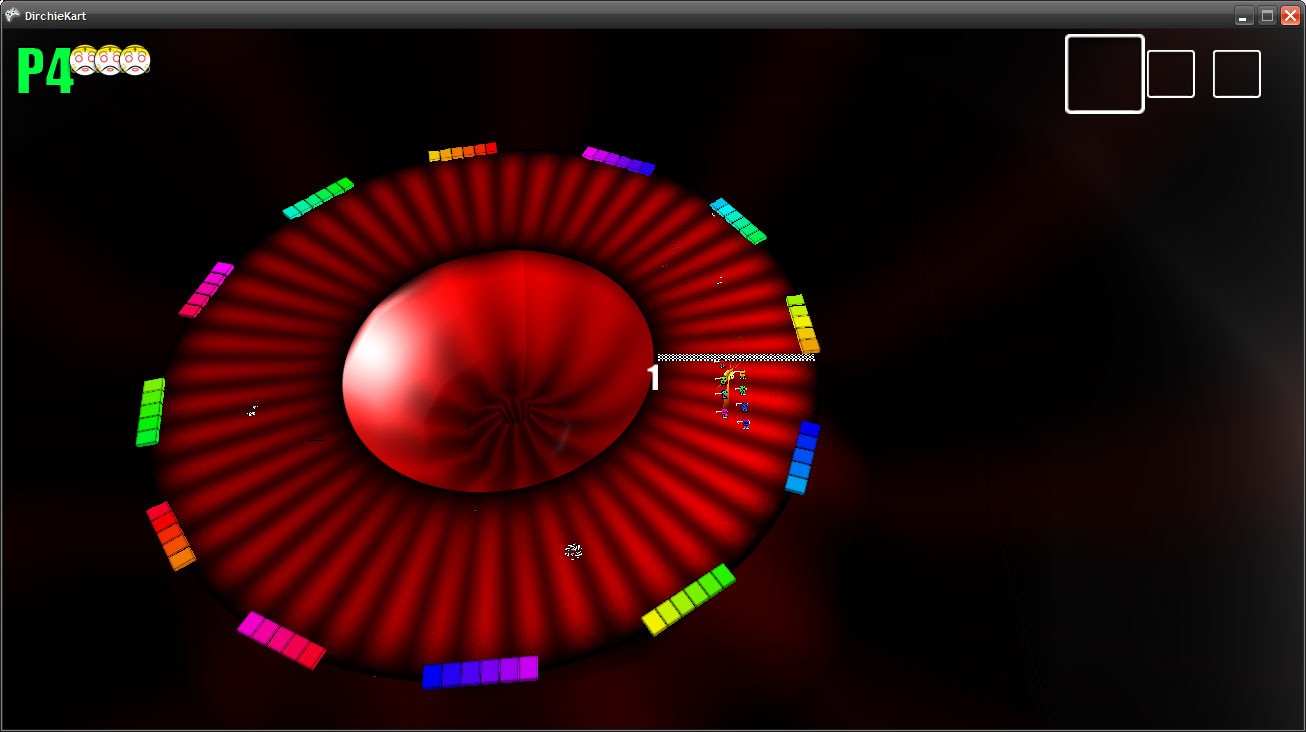Viewport: 1306px width, 732px height.
Task: Open the DirchieKart title bar icon menu
Action: [12, 15]
